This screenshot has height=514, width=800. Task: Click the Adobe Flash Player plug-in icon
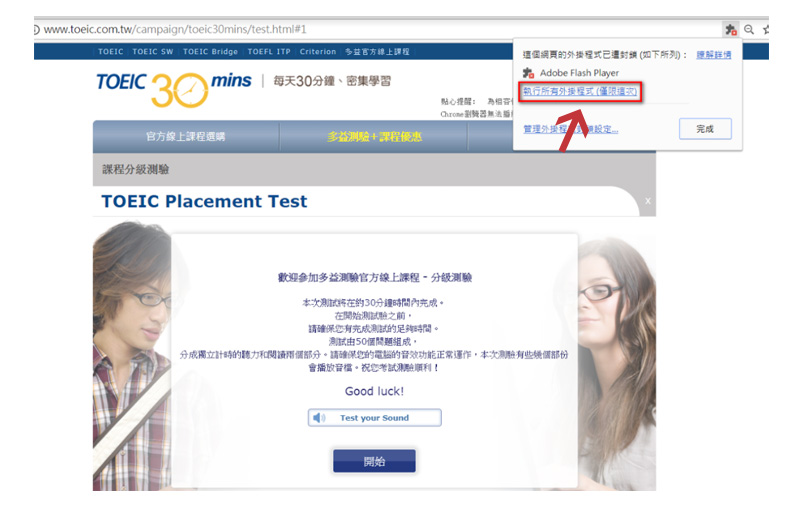528,73
